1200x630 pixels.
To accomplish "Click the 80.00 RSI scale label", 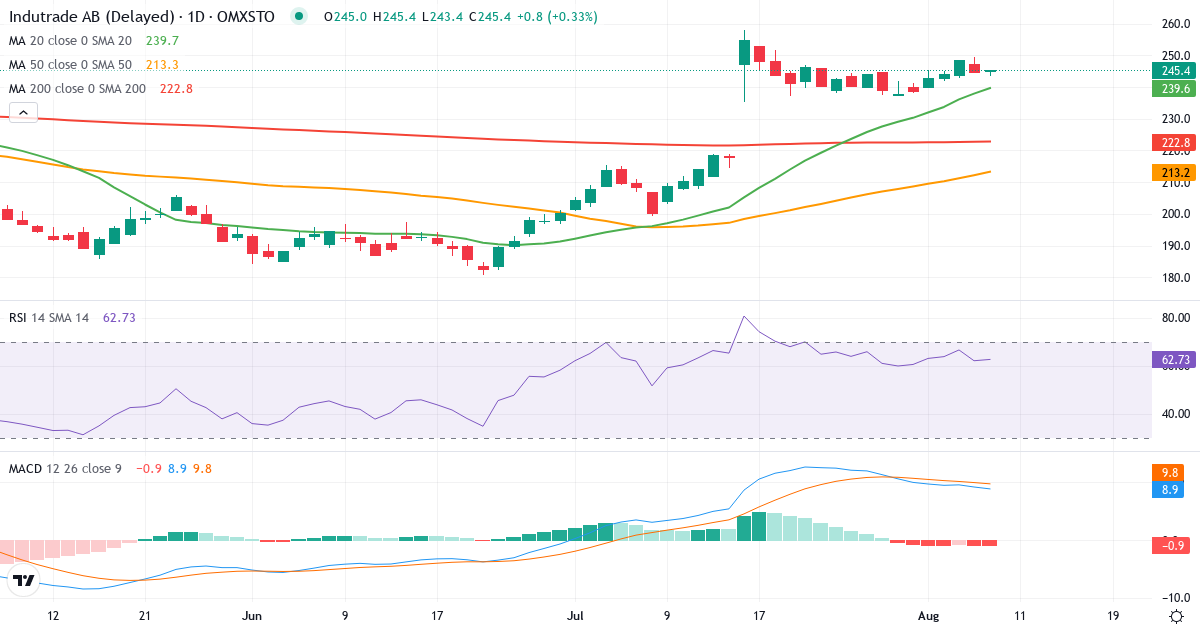I will coord(1177,318).
